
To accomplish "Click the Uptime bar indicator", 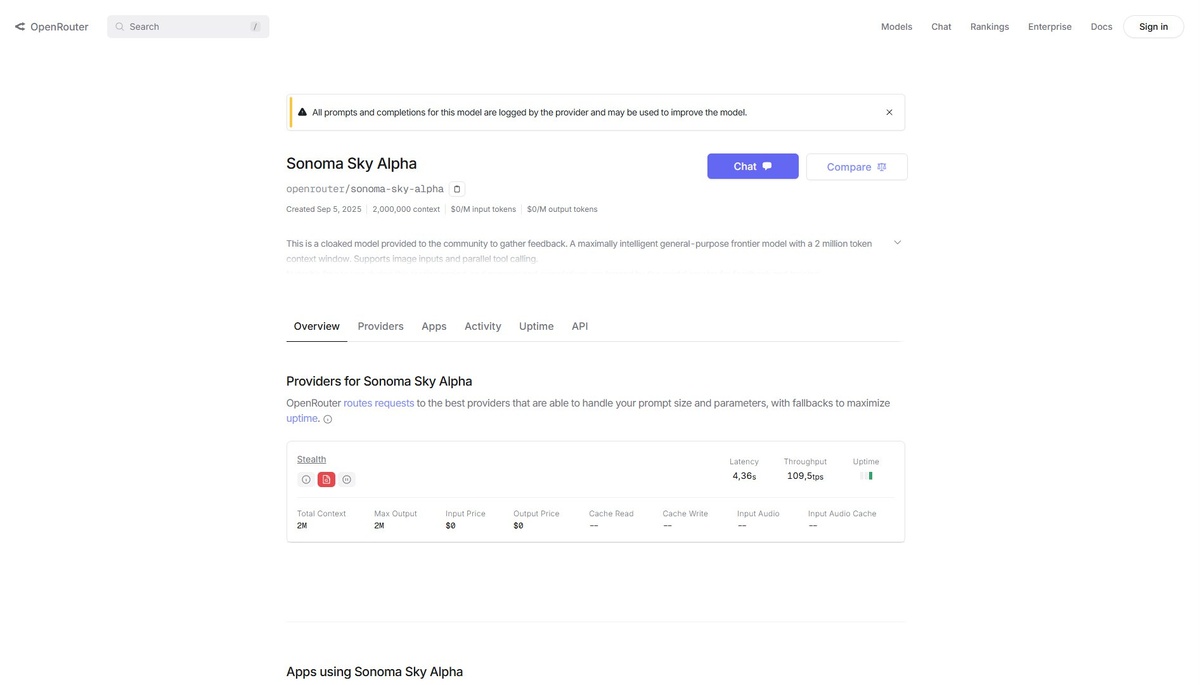I will [866, 476].
